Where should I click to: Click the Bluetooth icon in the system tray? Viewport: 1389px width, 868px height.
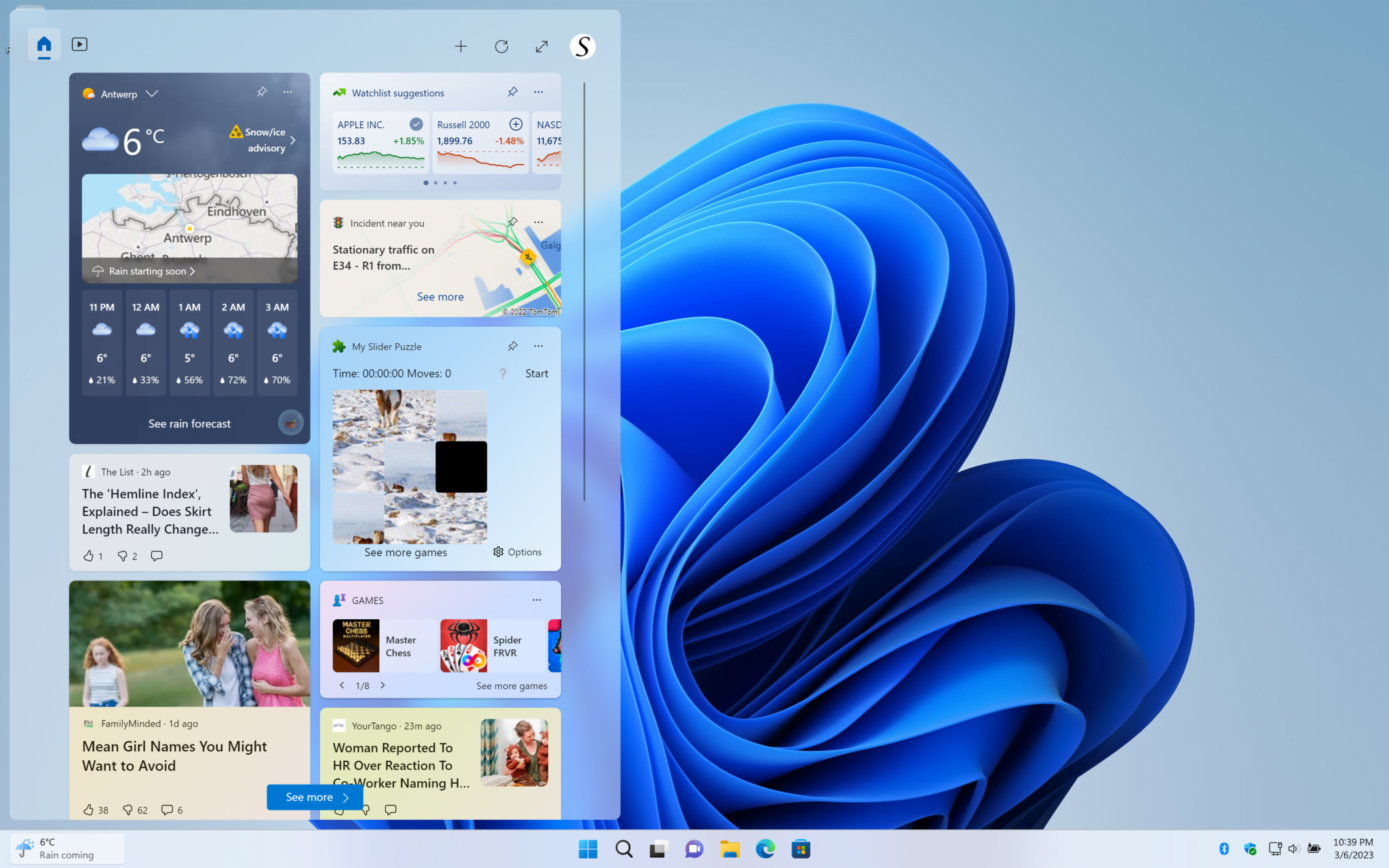(1224, 848)
